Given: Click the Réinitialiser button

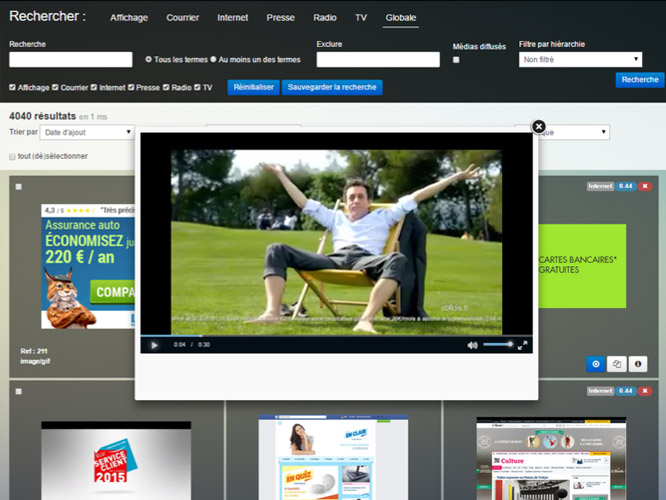Looking at the screenshot, I should (x=254, y=87).
